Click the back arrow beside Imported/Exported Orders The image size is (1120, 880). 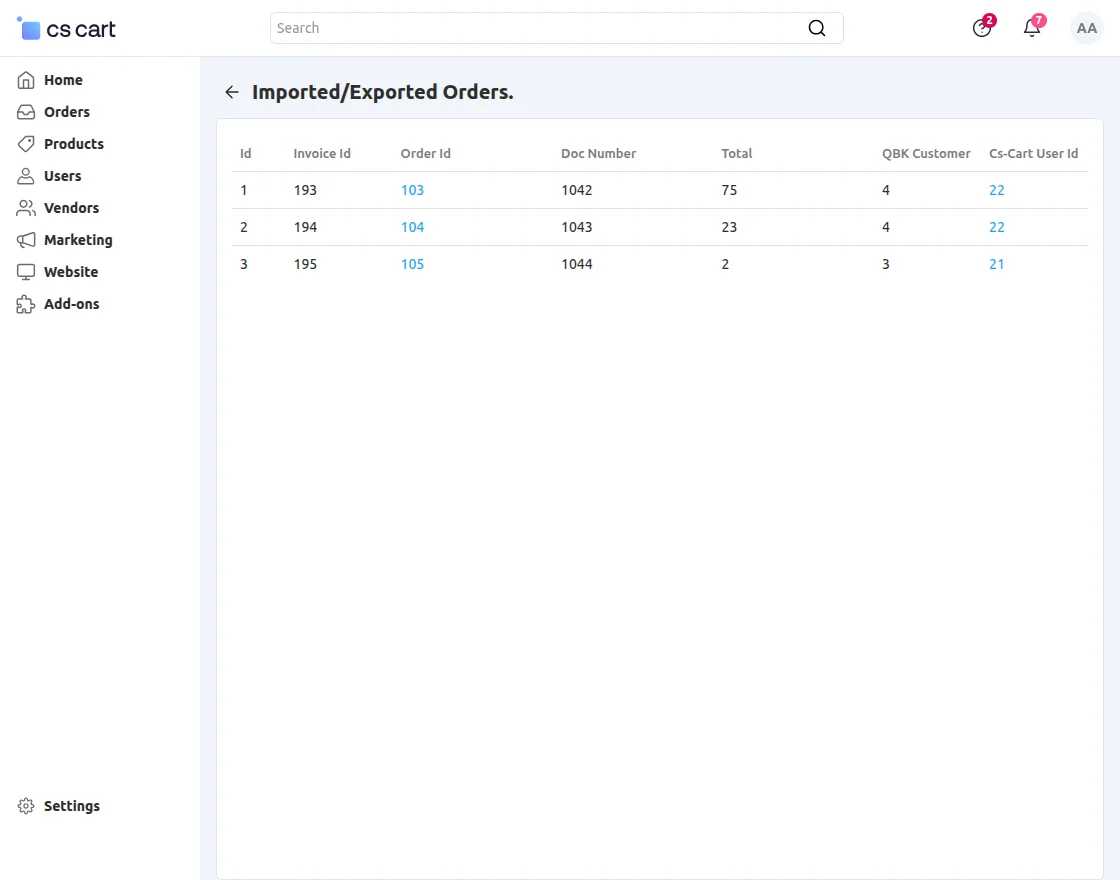point(232,92)
